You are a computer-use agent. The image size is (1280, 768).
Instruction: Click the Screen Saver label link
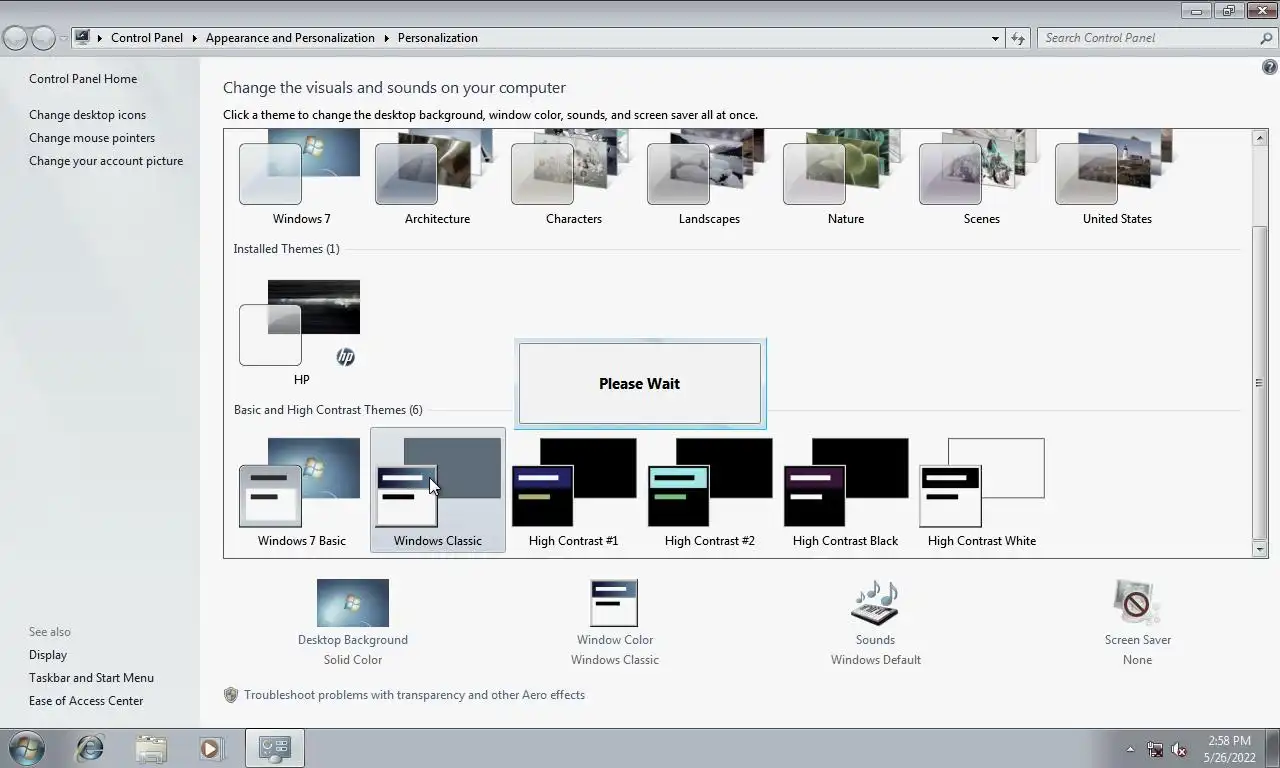(x=1137, y=640)
